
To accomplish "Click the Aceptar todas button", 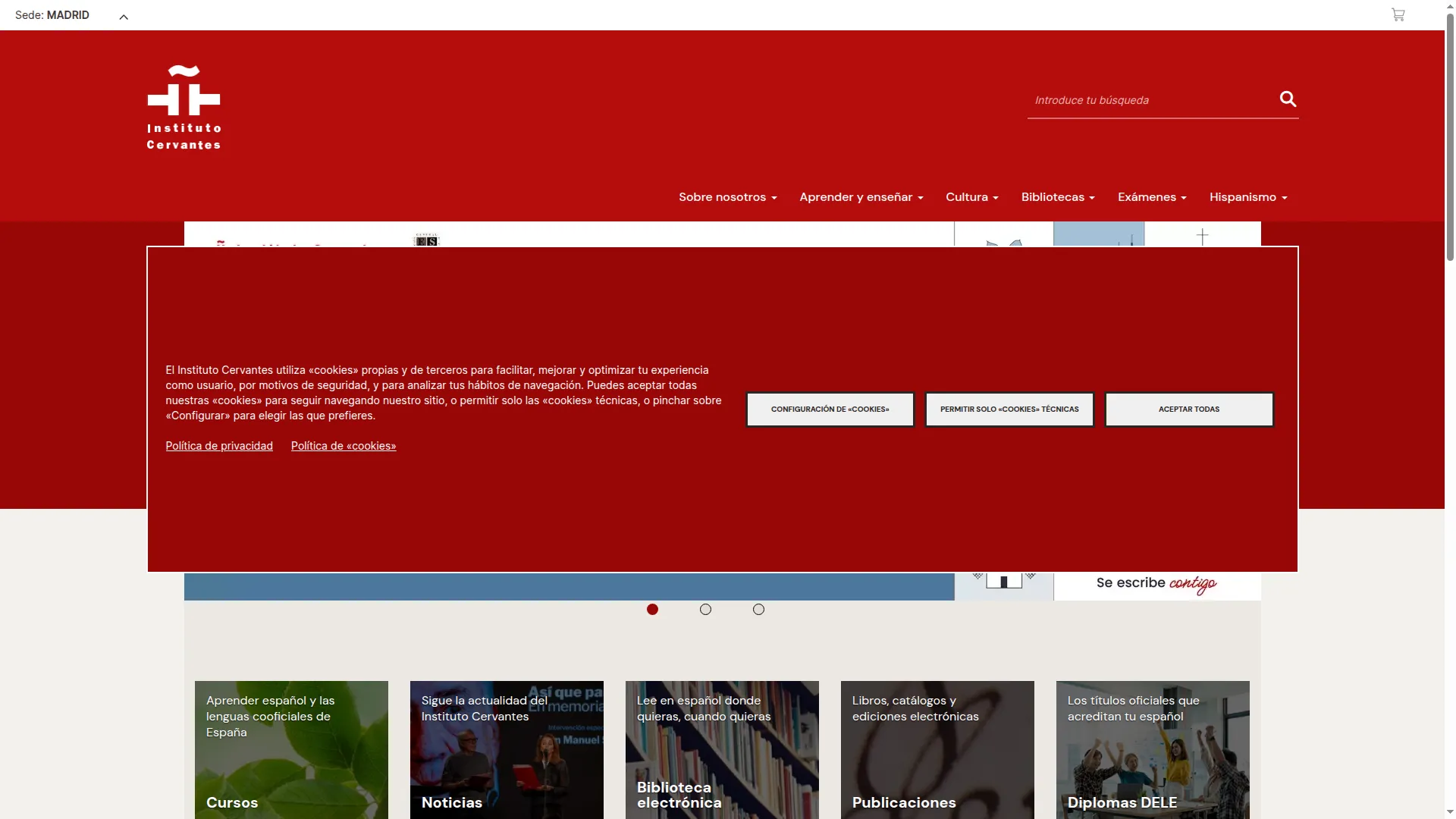I will (1189, 409).
